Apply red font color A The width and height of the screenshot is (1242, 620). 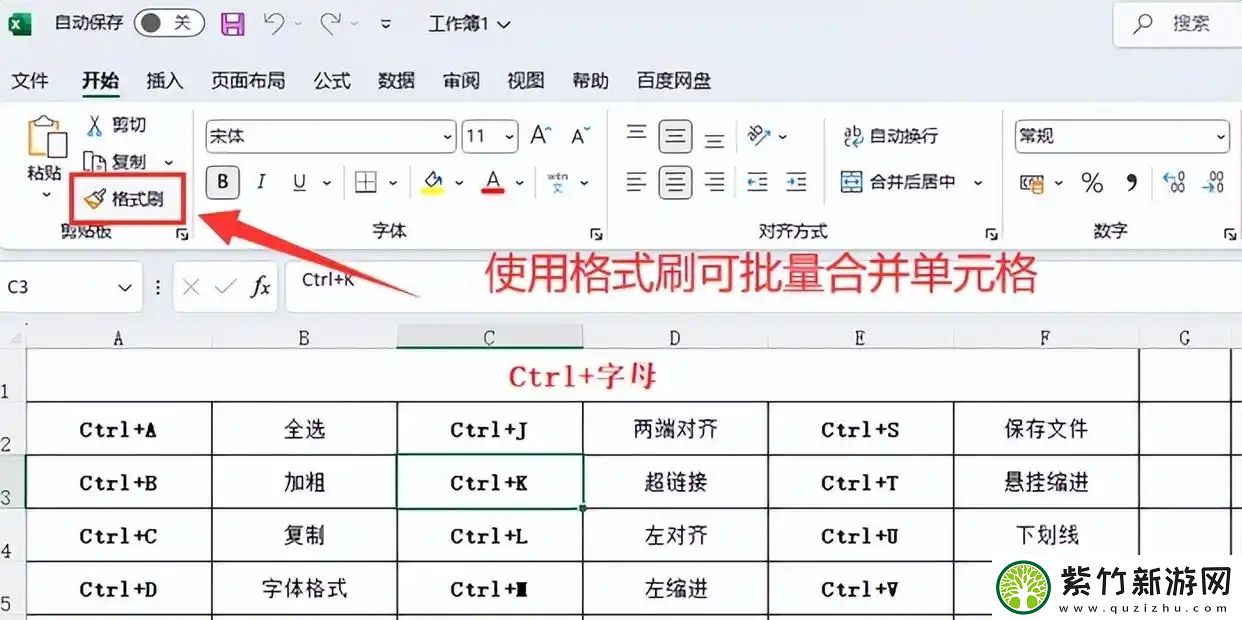coord(493,182)
